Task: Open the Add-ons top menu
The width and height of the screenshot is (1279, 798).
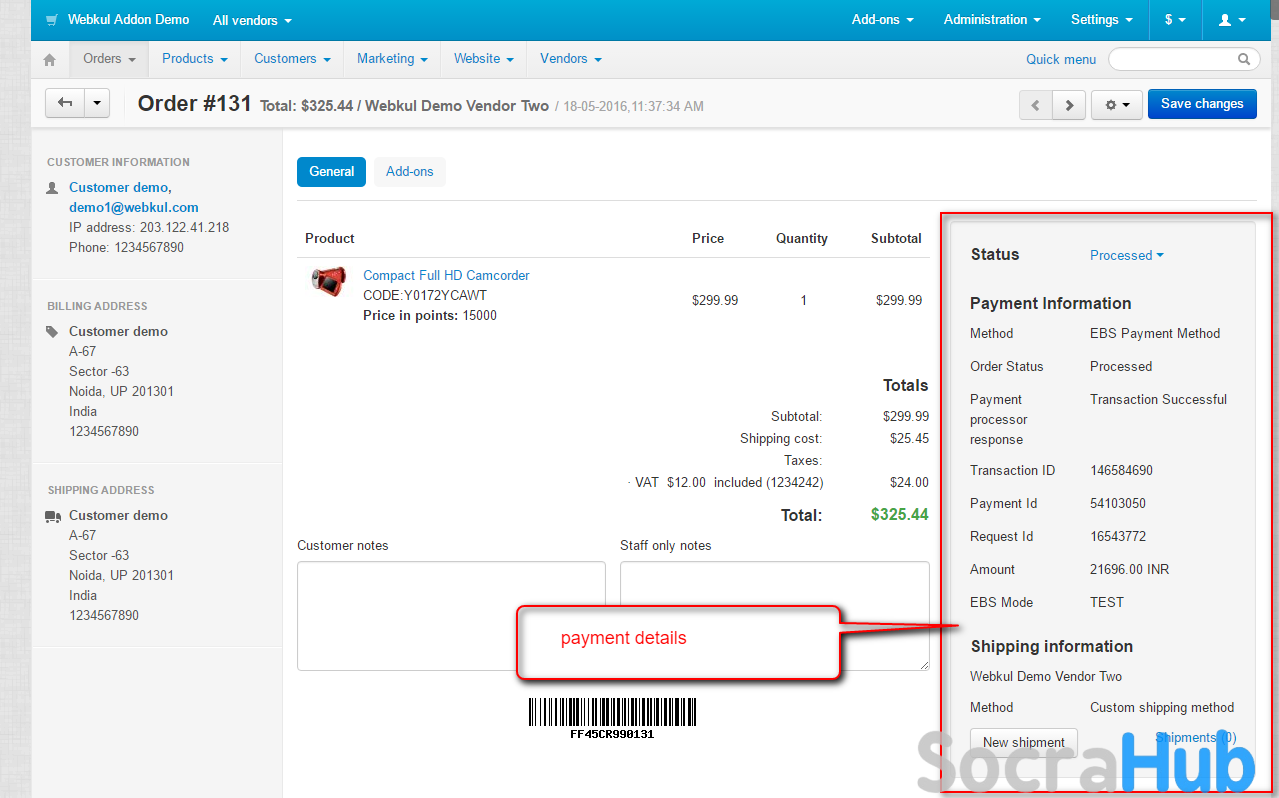Action: click(x=881, y=20)
